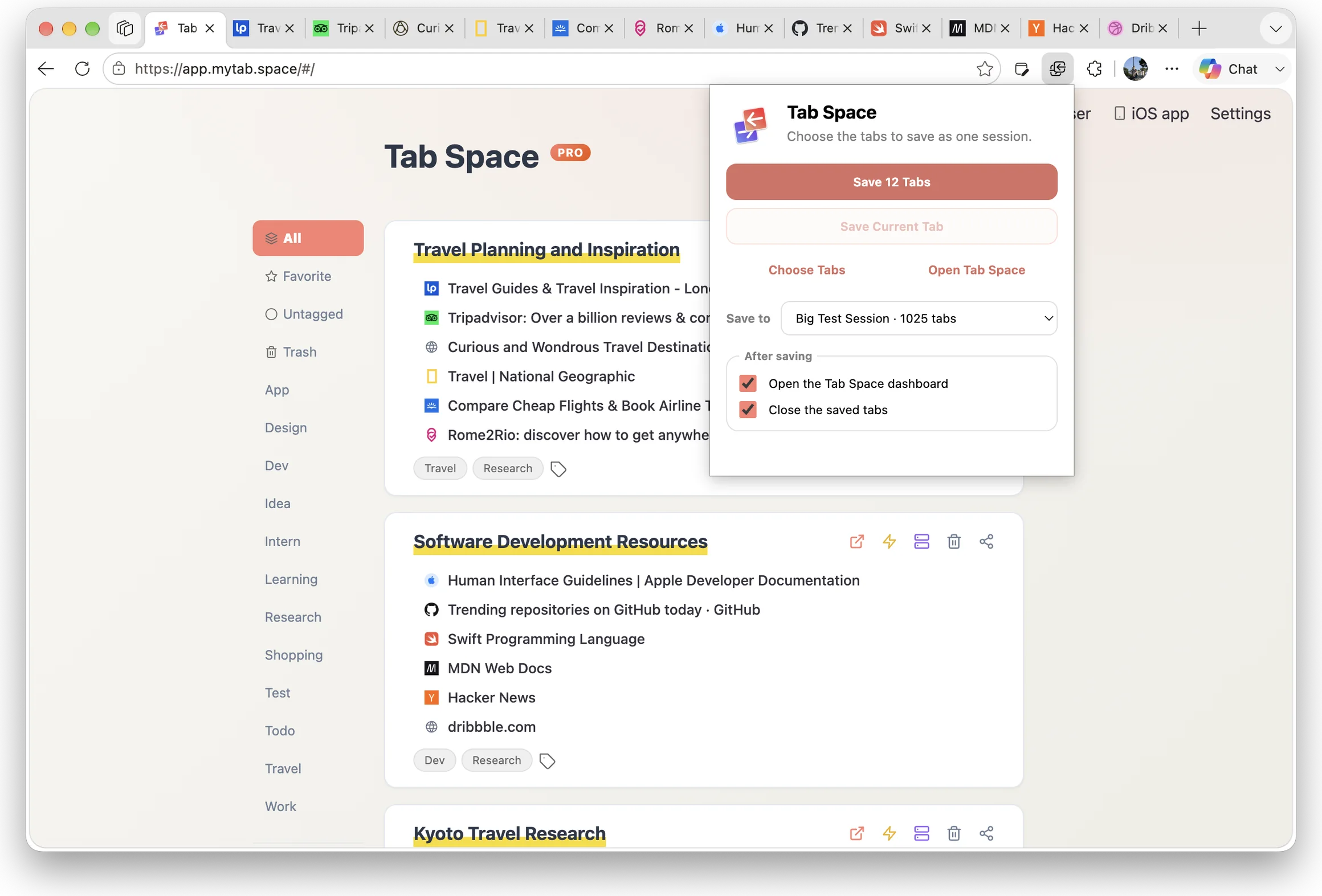The width and height of the screenshot is (1322, 896).
Task: Click share icon for Kyoto Travel Research
Action: coord(986,833)
